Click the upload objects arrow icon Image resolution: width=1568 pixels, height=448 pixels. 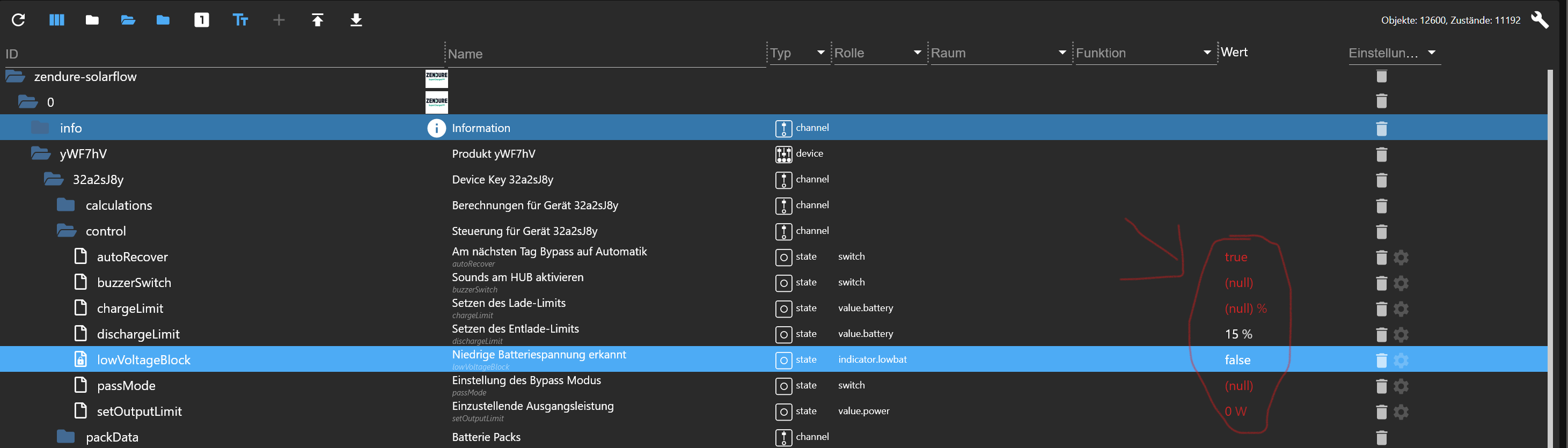click(317, 20)
